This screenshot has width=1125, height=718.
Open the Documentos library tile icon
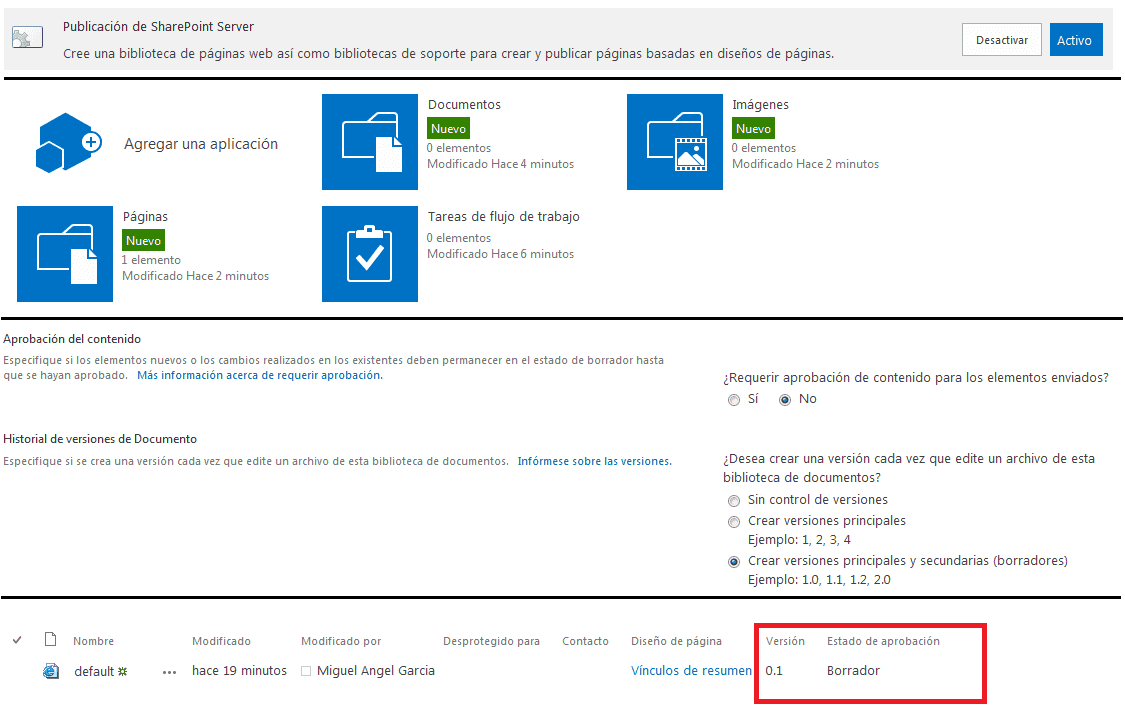tap(369, 142)
